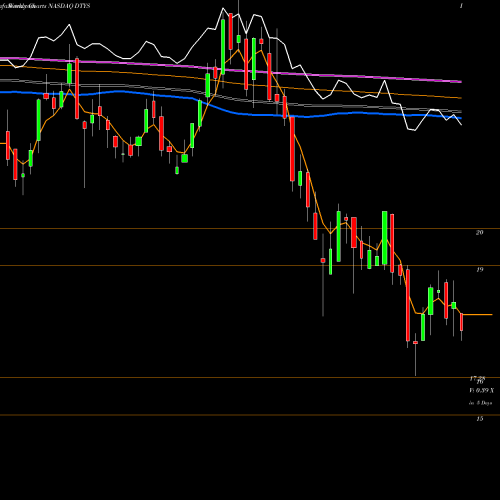Screen dimensions: 500x500
Task: Click the volume reading starting with V:
Action: pyautogui.click(x=482, y=390)
